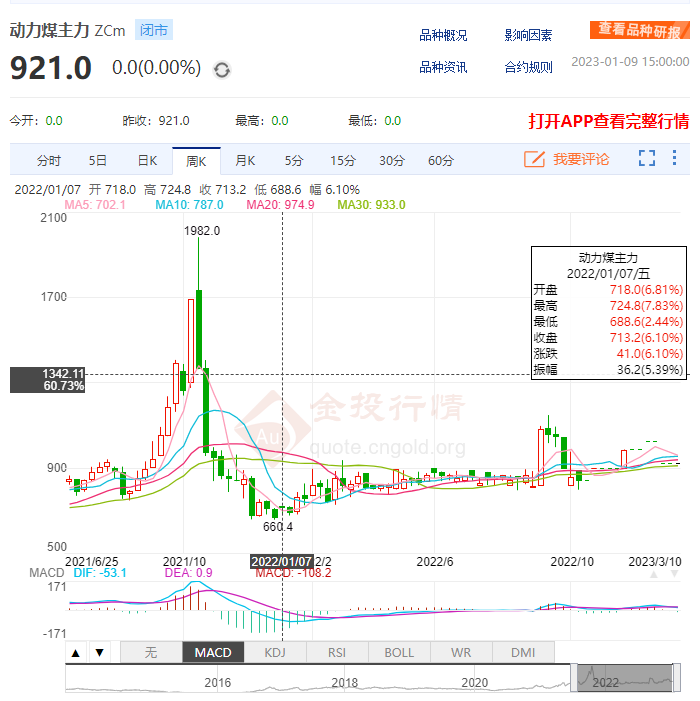700x701 pixels.
Task: Click the 闭市 market status badge
Action: click(x=154, y=30)
